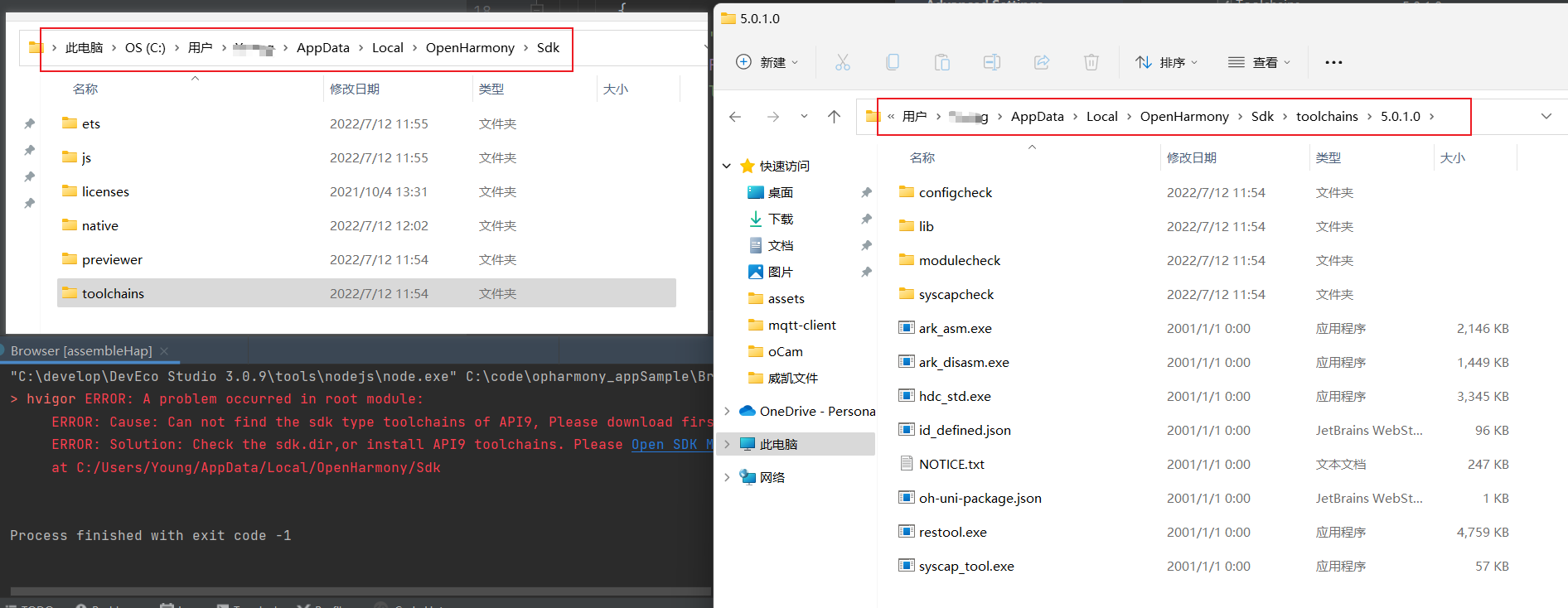Collapse the 快速访问 tree node
This screenshot has height=608, width=1568.
pos(727,166)
